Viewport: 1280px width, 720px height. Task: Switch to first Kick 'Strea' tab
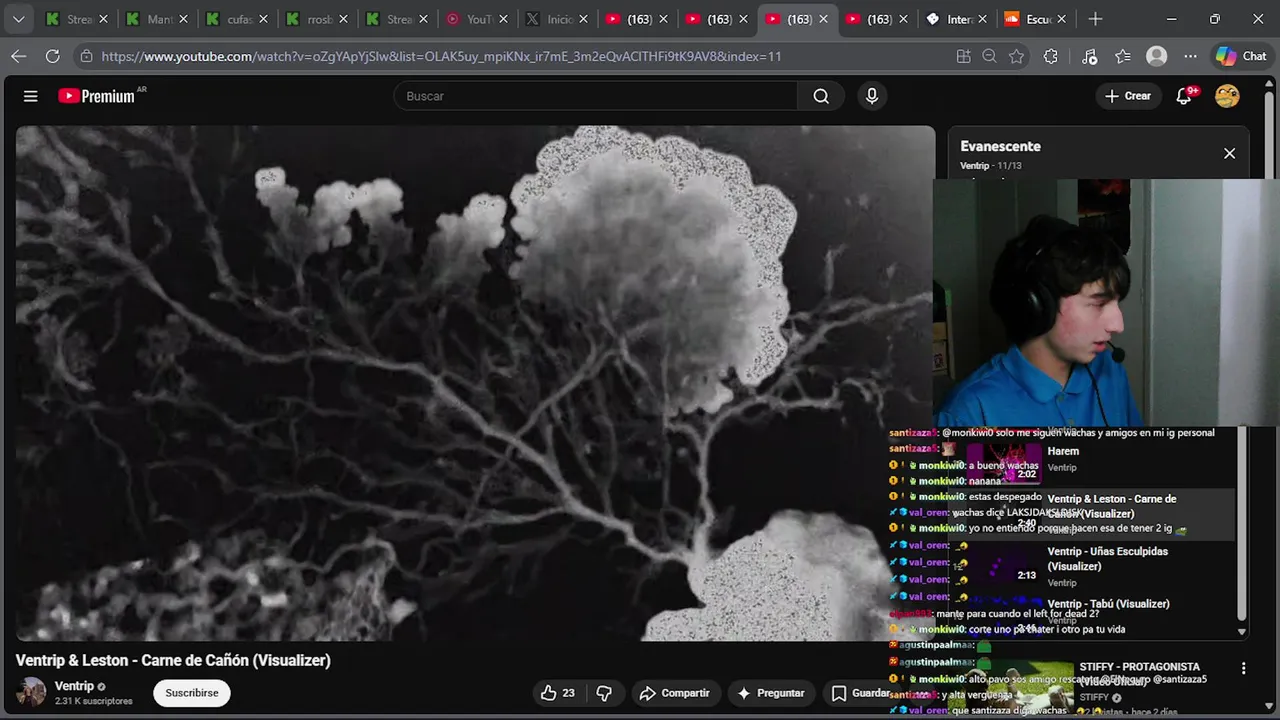point(77,19)
